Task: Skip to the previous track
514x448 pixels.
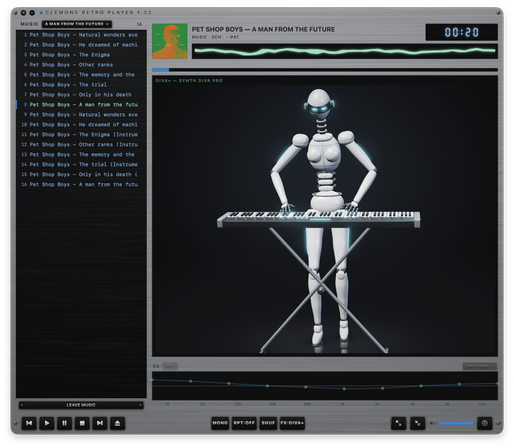Action: point(29,423)
